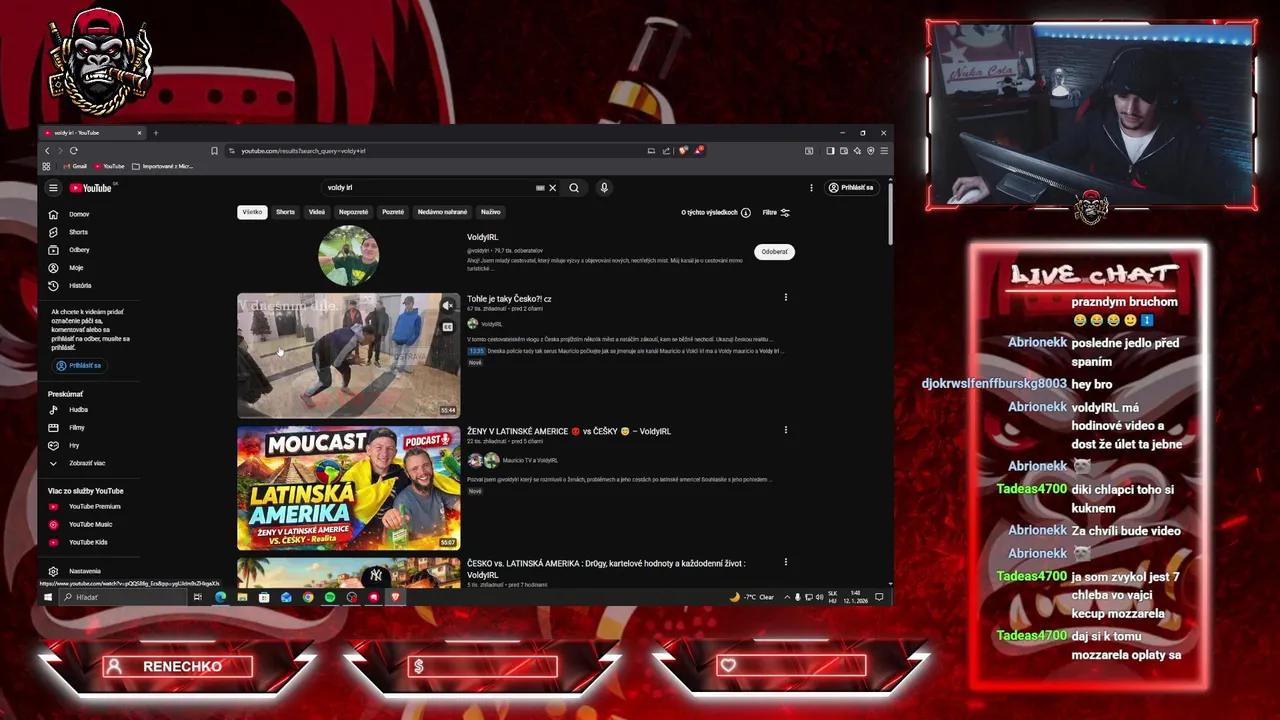Open Windows Start button on taskbar

[47, 597]
